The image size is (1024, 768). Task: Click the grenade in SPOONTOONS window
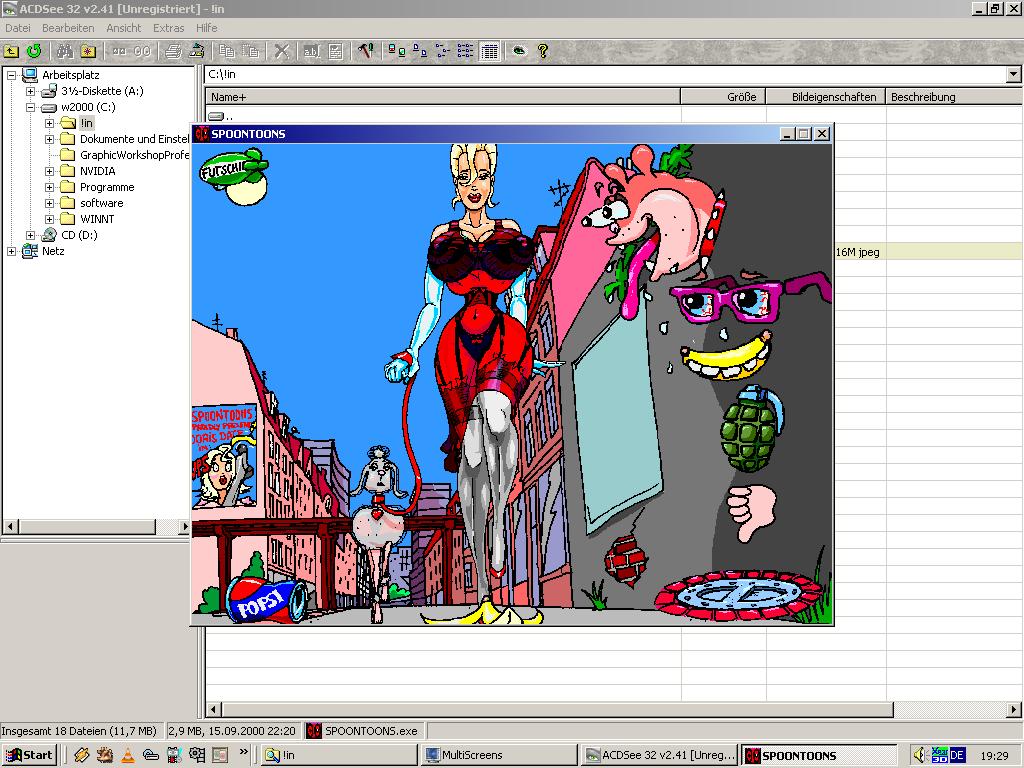[x=752, y=428]
